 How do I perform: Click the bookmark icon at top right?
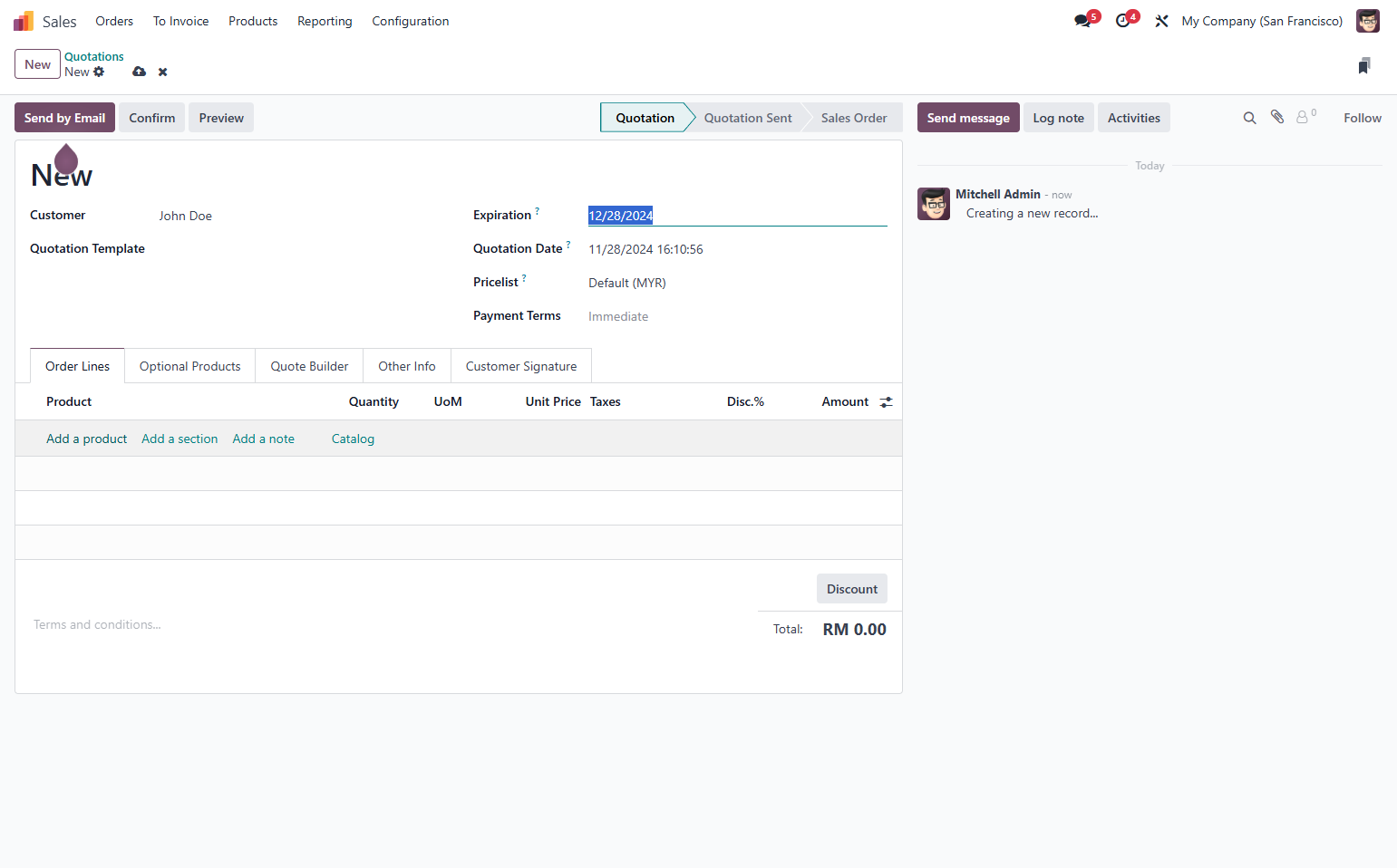point(1364,65)
